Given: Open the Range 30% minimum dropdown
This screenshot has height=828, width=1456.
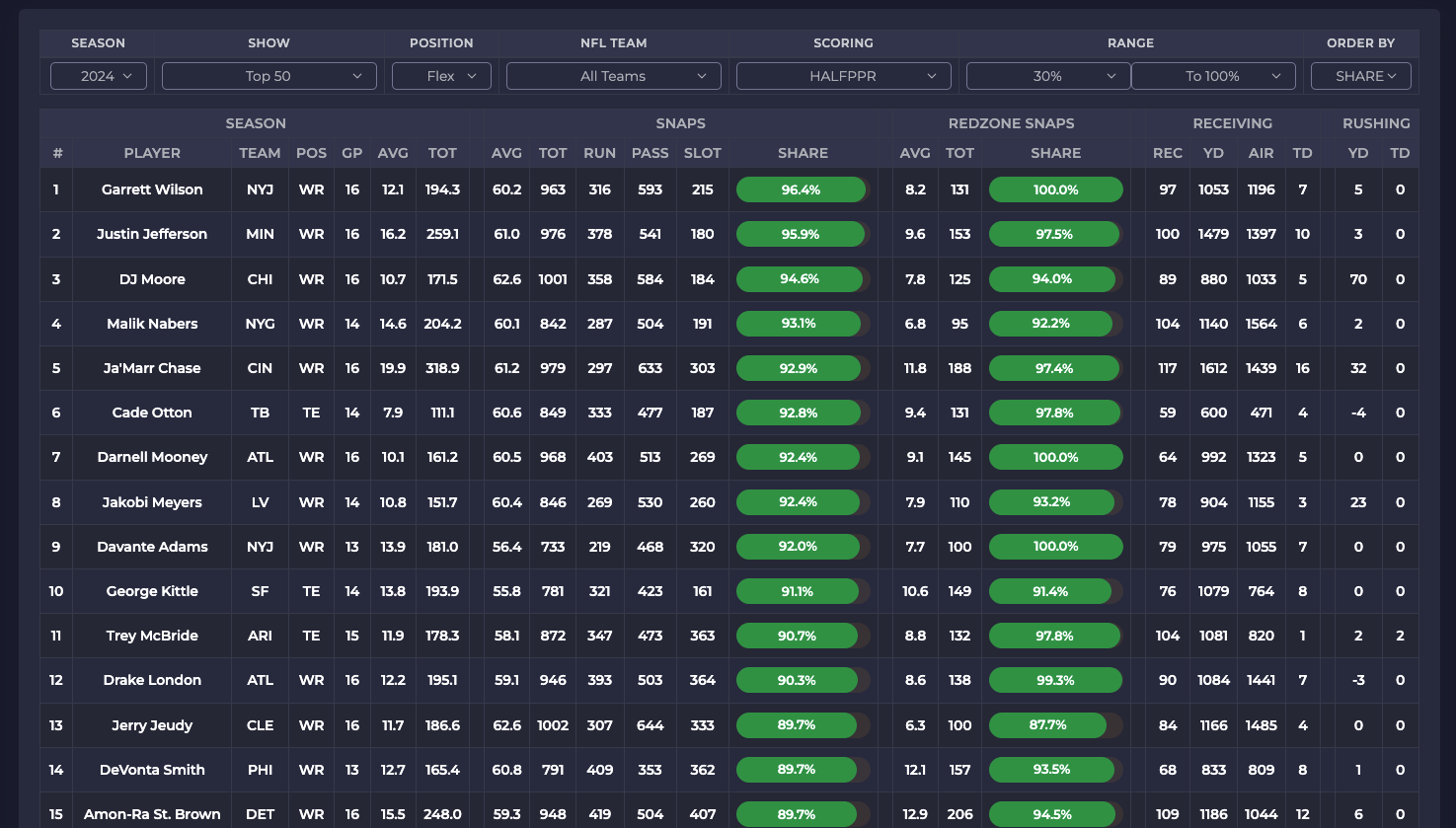Looking at the screenshot, I should 1047,76.
